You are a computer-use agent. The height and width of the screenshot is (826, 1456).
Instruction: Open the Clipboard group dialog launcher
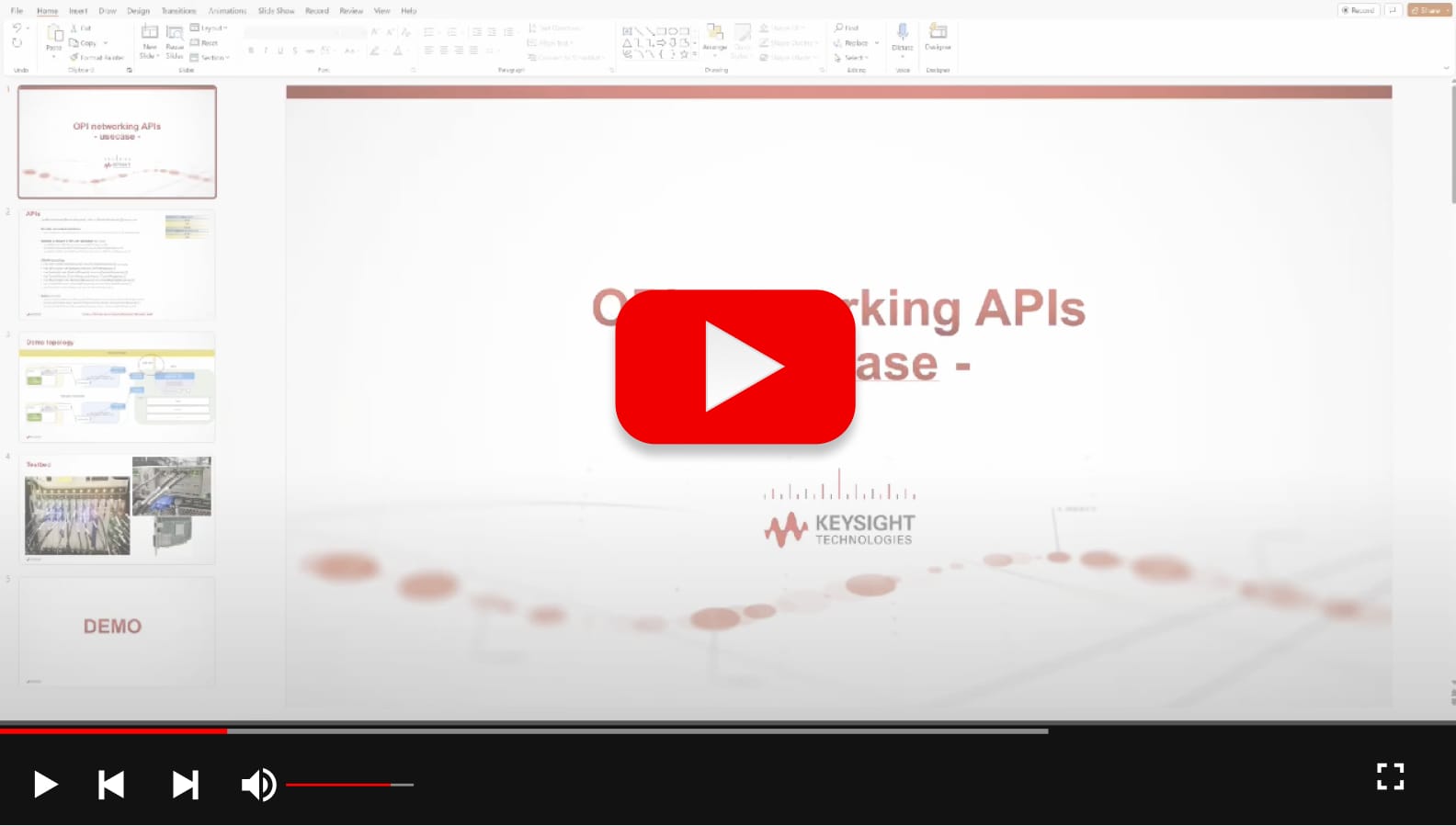tap(130, 70)
